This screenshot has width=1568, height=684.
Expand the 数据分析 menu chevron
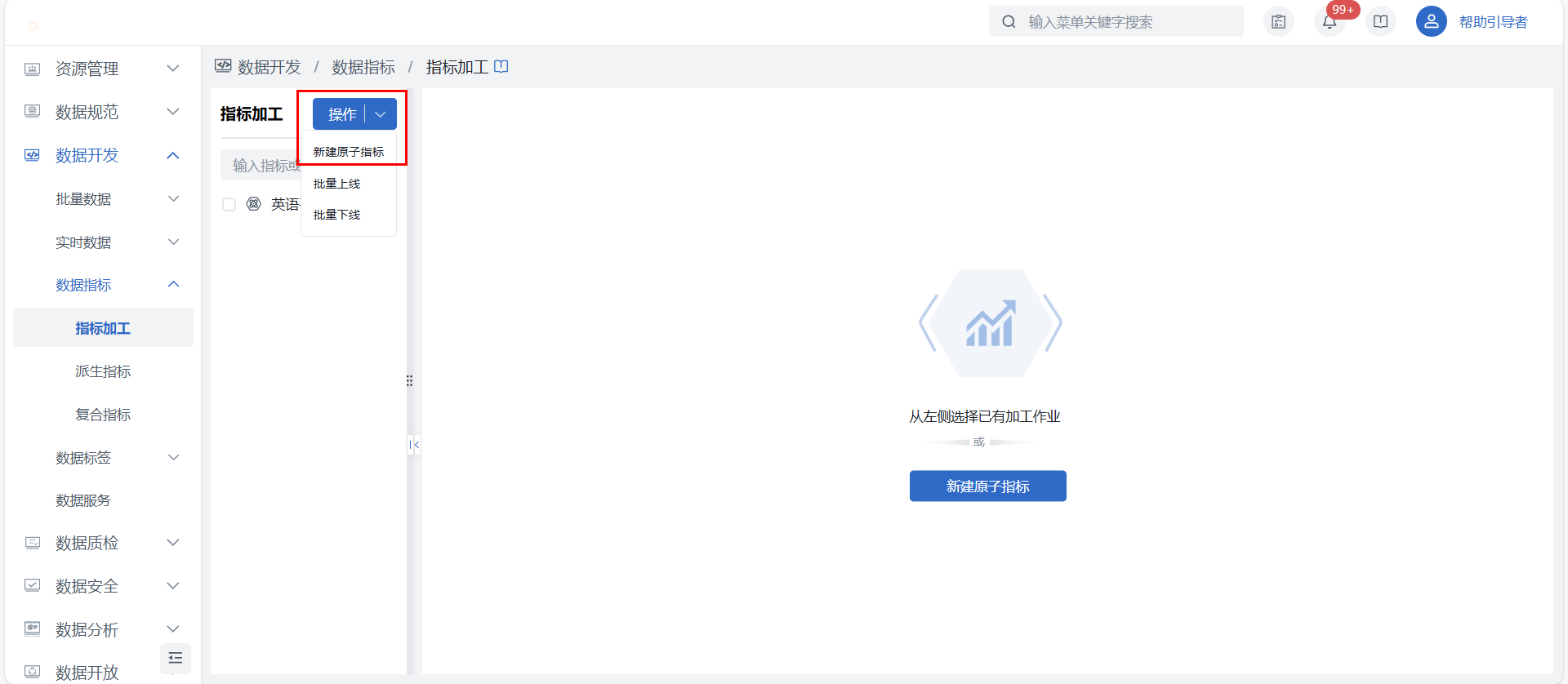[x=173, y=629]
